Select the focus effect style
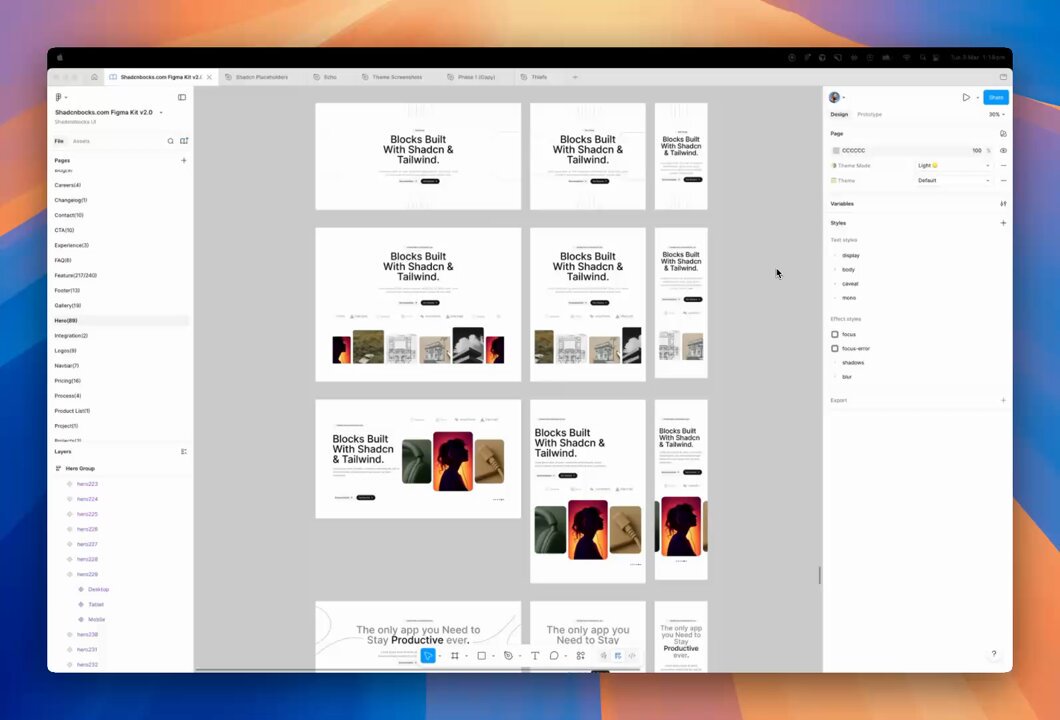Screen dimensions: 1060x720 [849, 335]
